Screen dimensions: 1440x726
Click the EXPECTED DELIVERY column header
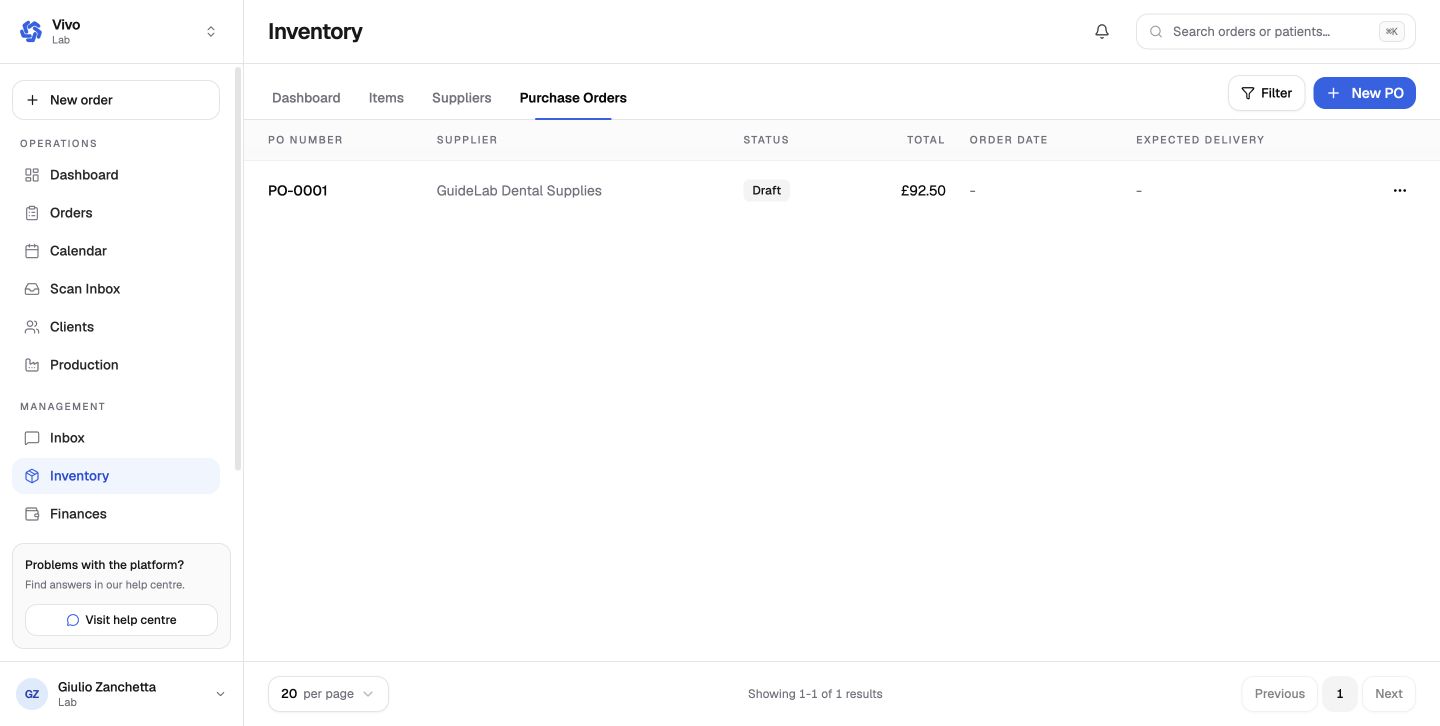1200,140
